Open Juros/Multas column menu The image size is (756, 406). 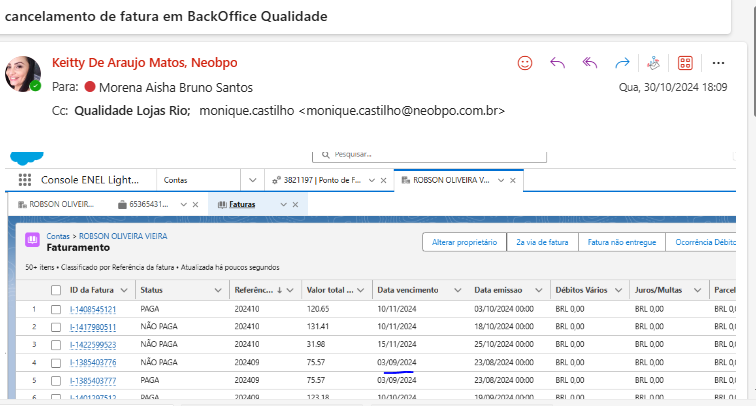697,290
